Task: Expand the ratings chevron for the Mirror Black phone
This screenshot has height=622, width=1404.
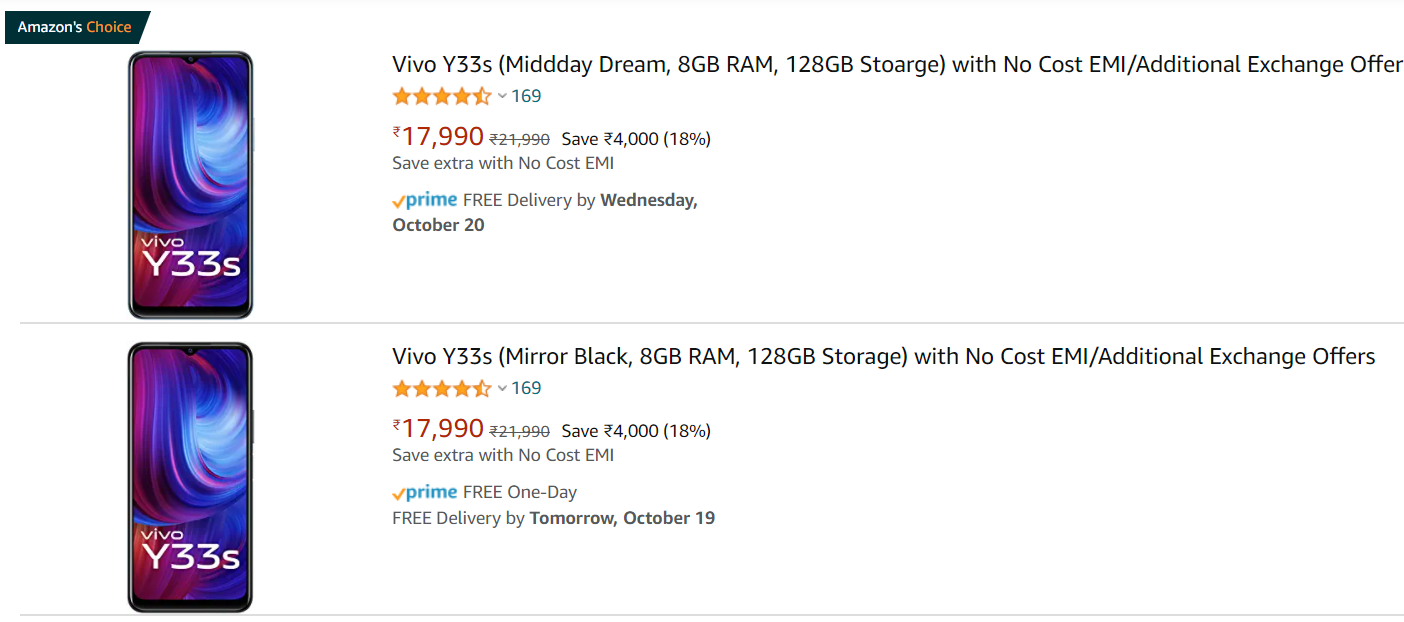Action: pyautogui.click(x=502, y=389)
